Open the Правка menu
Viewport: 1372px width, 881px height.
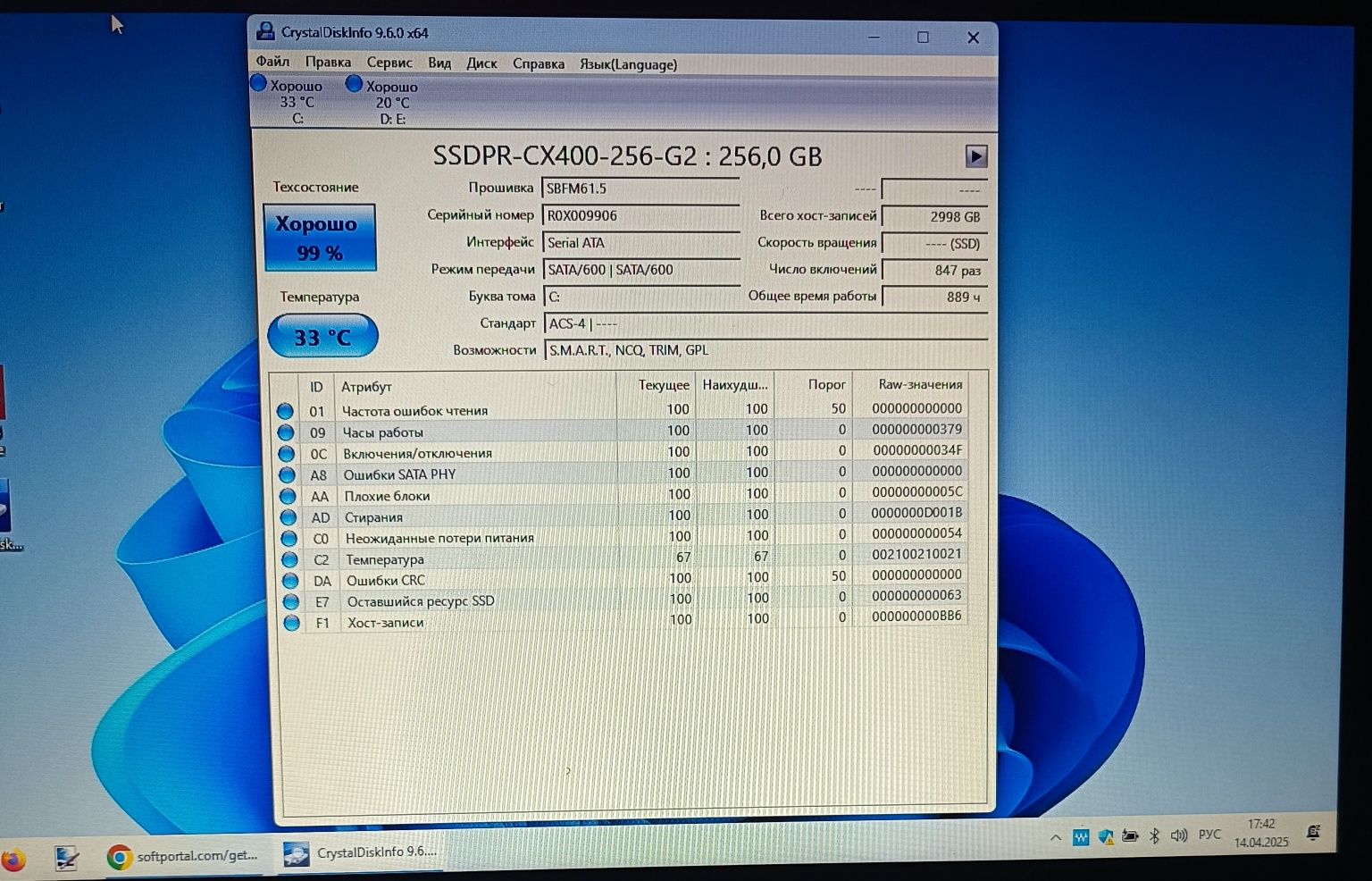pos(328,63)
